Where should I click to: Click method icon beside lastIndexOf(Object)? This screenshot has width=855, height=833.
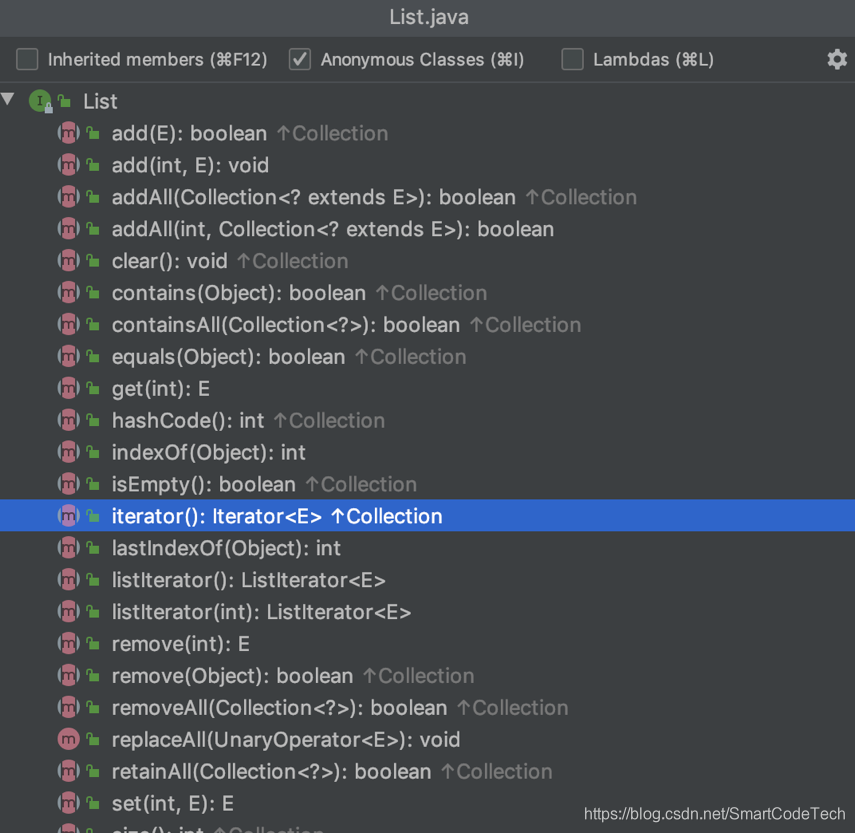point(69,548)
